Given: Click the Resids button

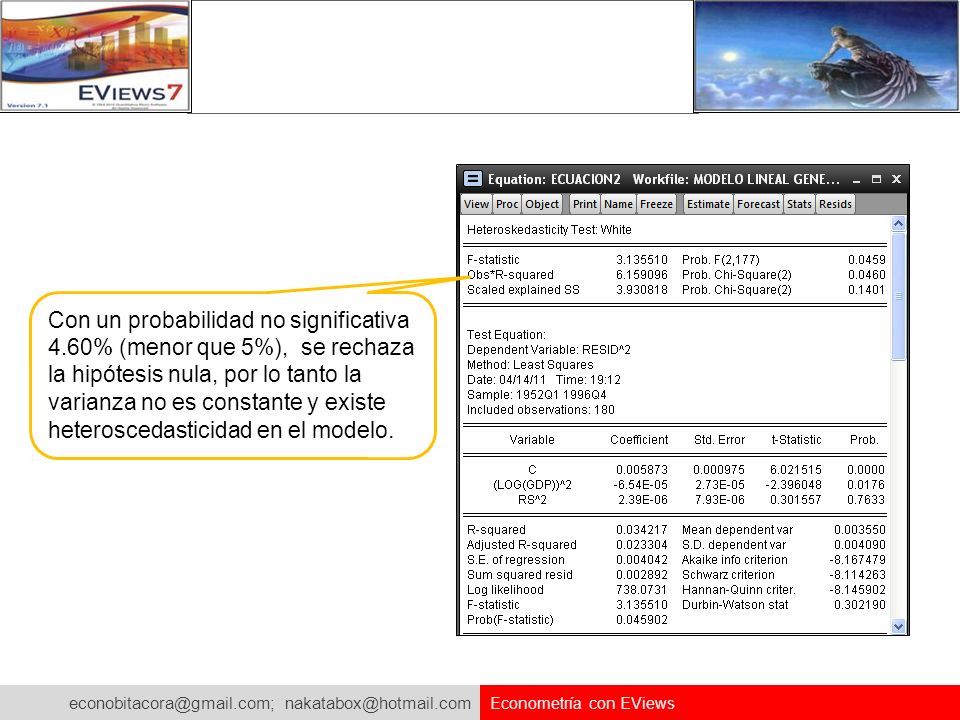Looking at the screenshot, I should (835, 204).
